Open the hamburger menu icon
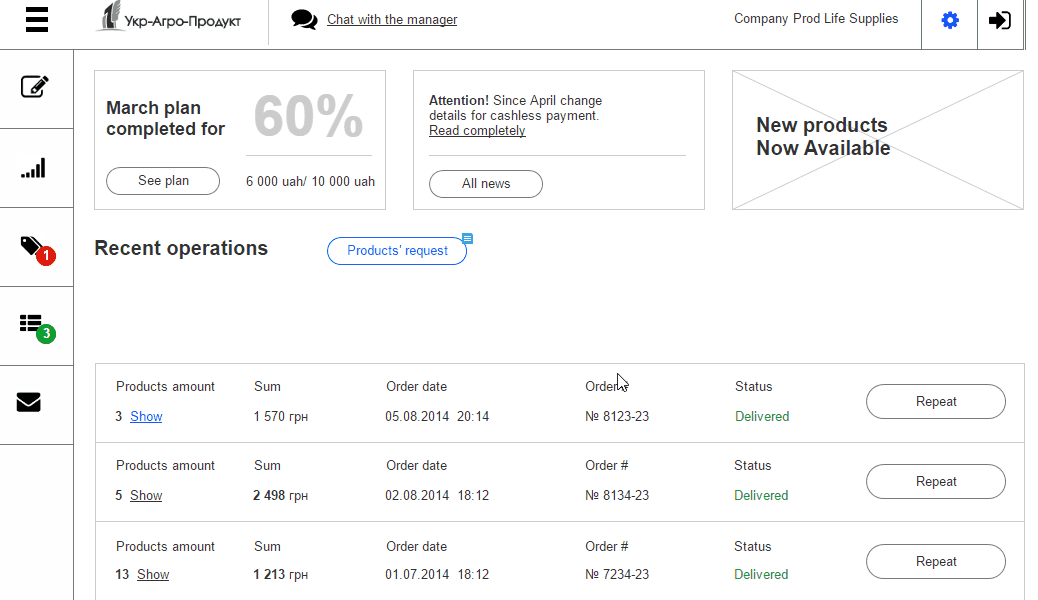 point(37,20)
